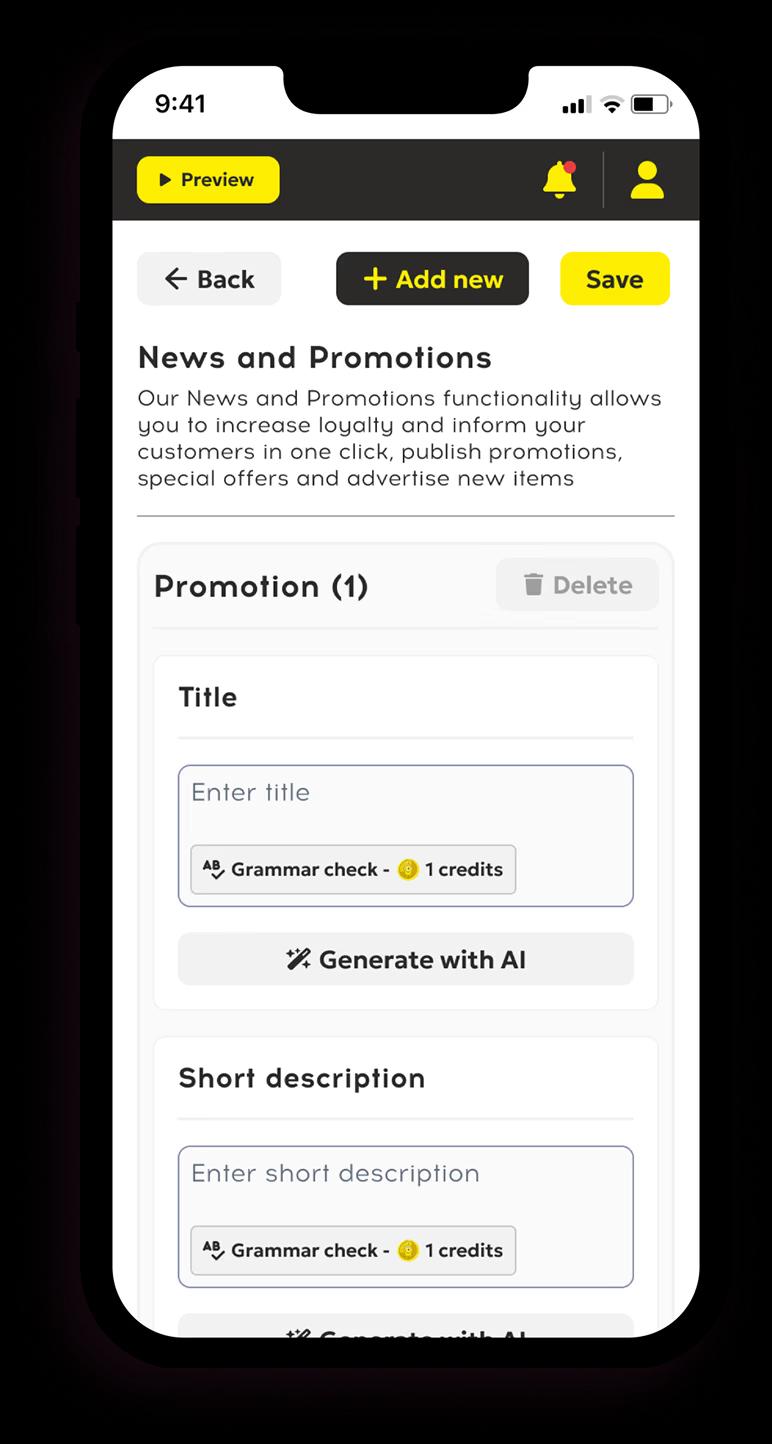The image size is (772, 1444).
Task: Click the back arrow icon
Action: (x=176, y=279)
